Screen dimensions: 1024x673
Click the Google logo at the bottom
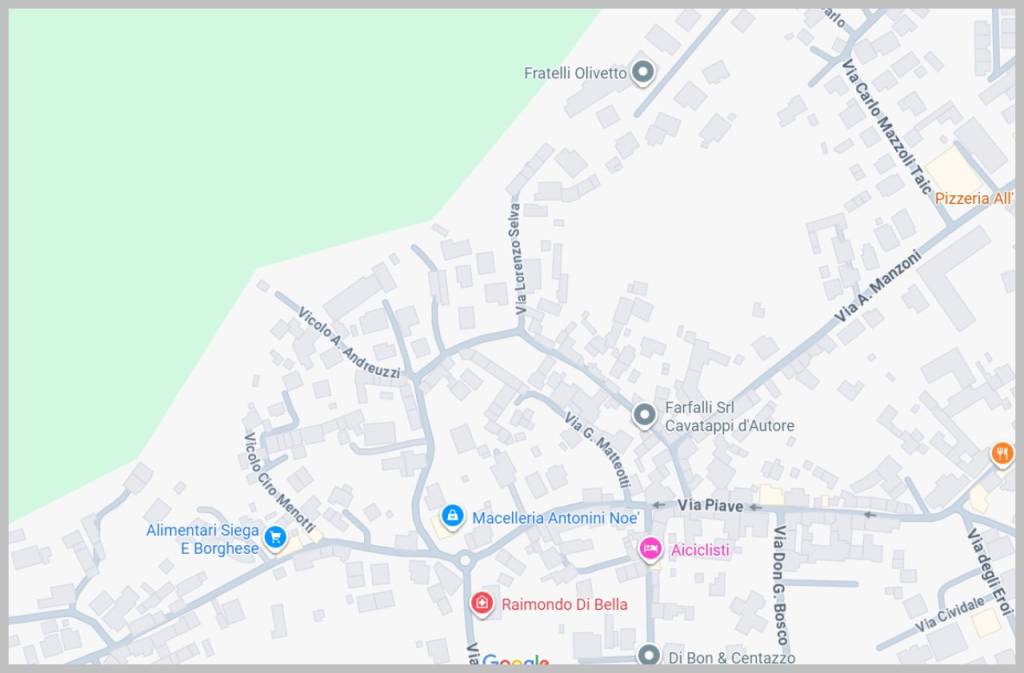click(x=516, y=662)
